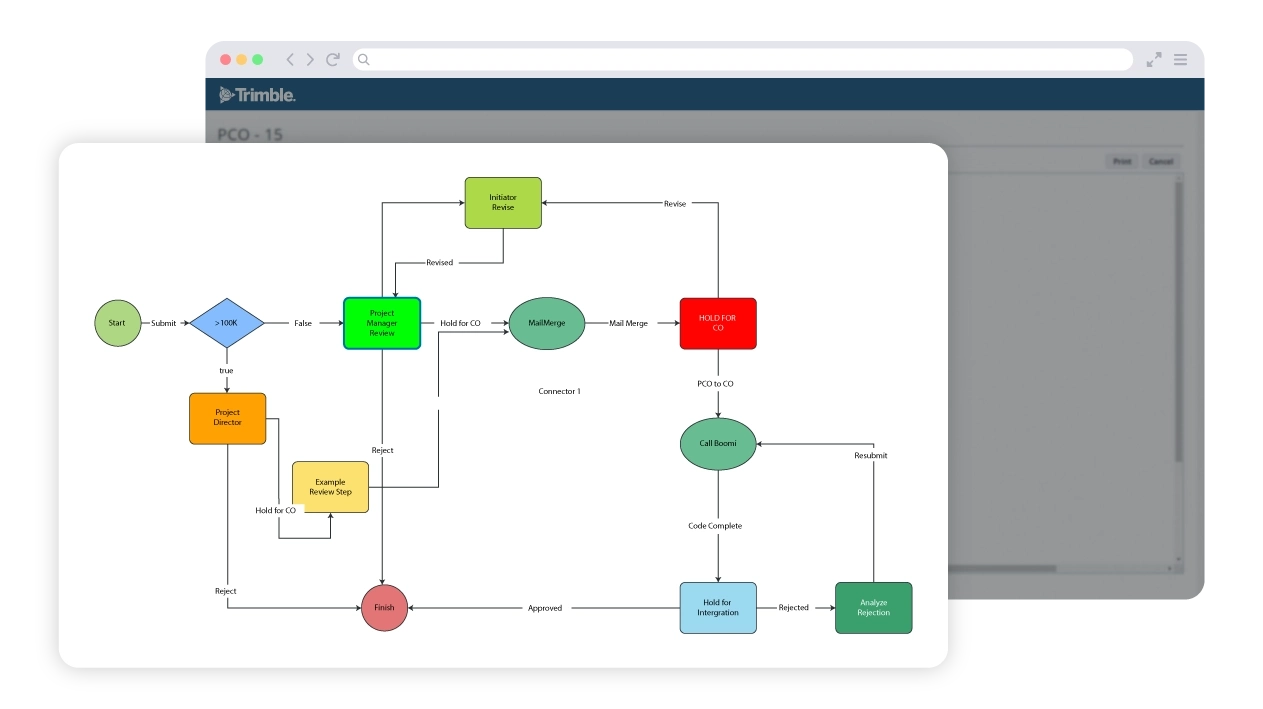Select the MailMerge ellipse node
The image size is (1263, 709).
click(x=547, y=323)
